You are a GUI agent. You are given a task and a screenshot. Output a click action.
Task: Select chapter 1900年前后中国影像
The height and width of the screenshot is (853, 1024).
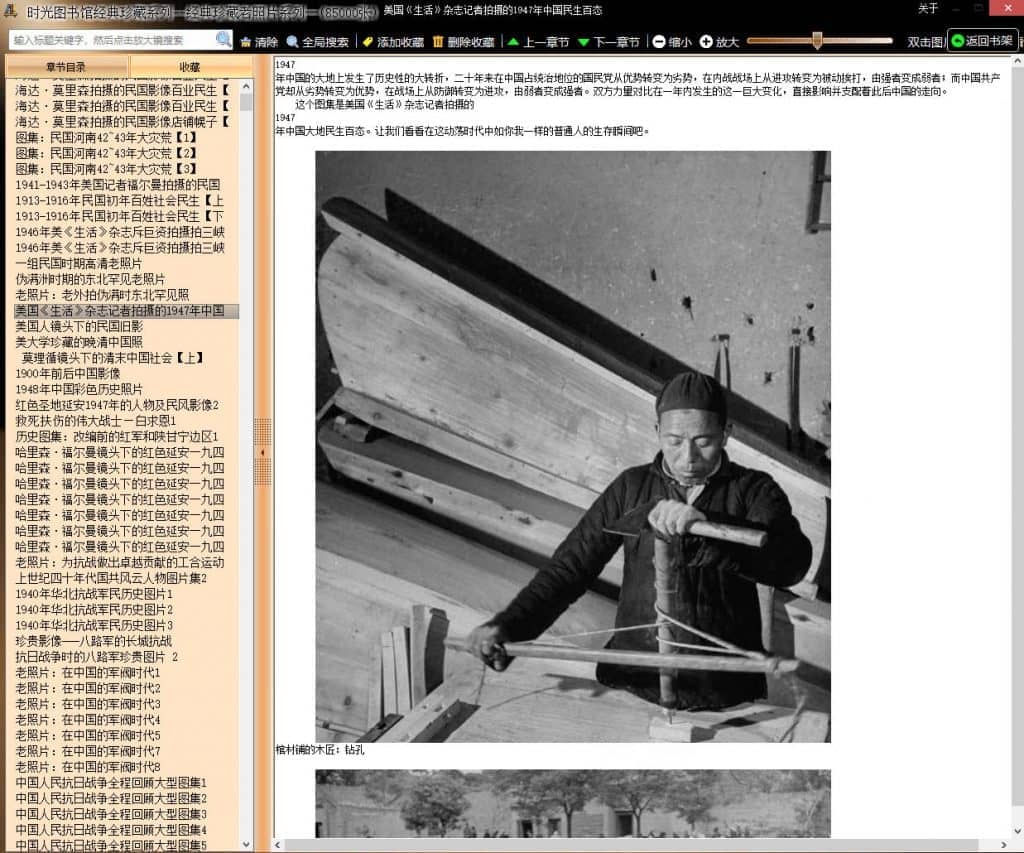point(67,373)
